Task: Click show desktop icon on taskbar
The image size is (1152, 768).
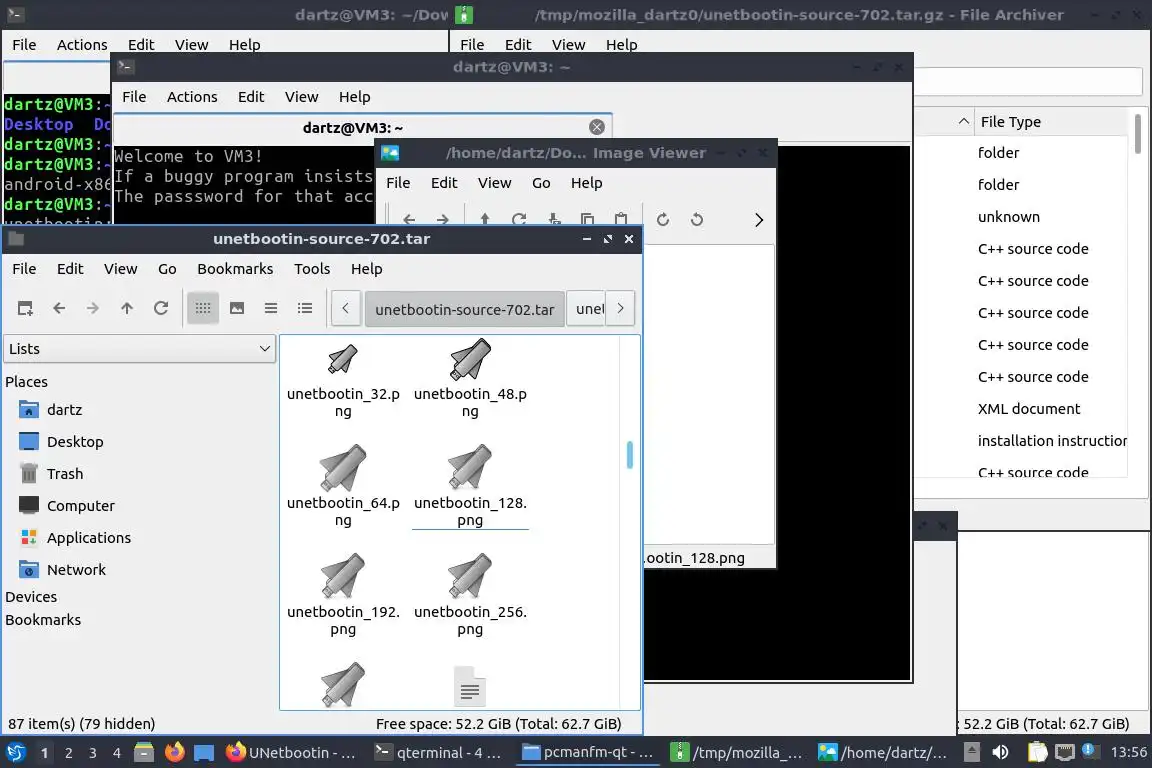Action: tap(204, 753)
